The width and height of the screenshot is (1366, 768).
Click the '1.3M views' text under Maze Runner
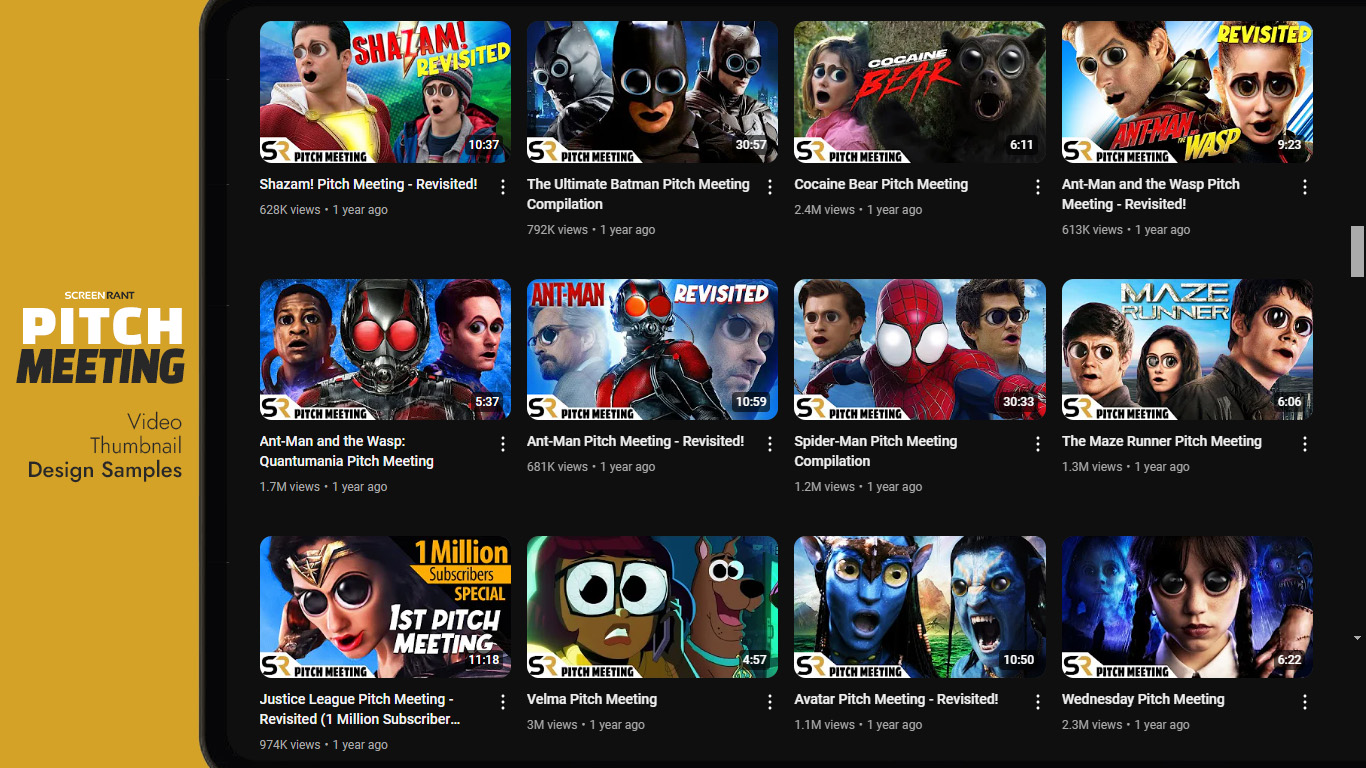point(1092,467)
